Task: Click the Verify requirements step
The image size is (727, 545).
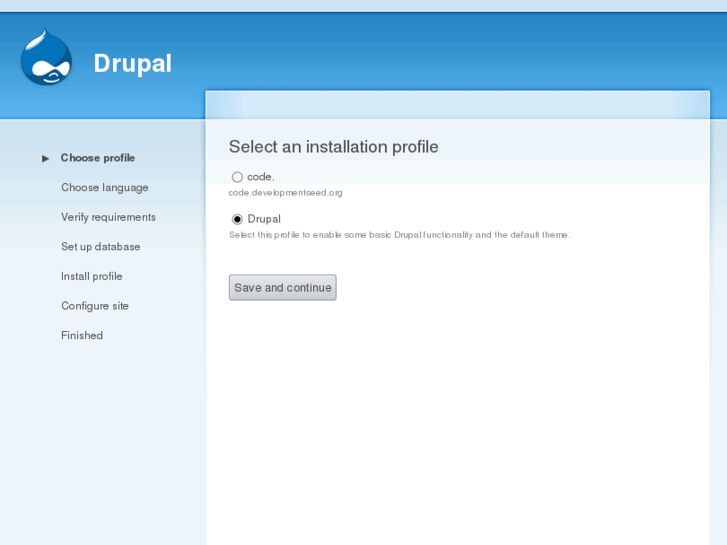Action: pos(108,217)
